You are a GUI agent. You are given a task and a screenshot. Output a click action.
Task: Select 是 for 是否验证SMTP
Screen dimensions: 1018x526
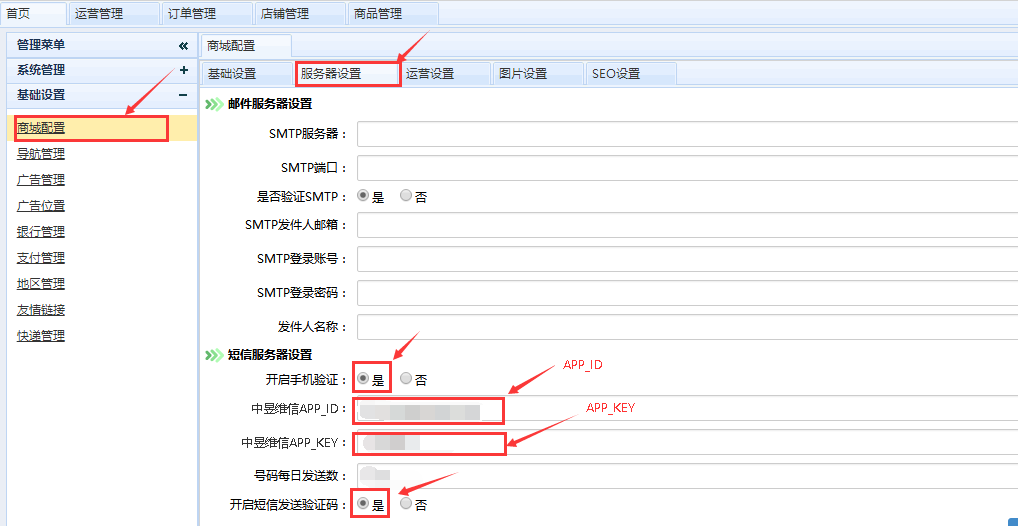point(363,197)
